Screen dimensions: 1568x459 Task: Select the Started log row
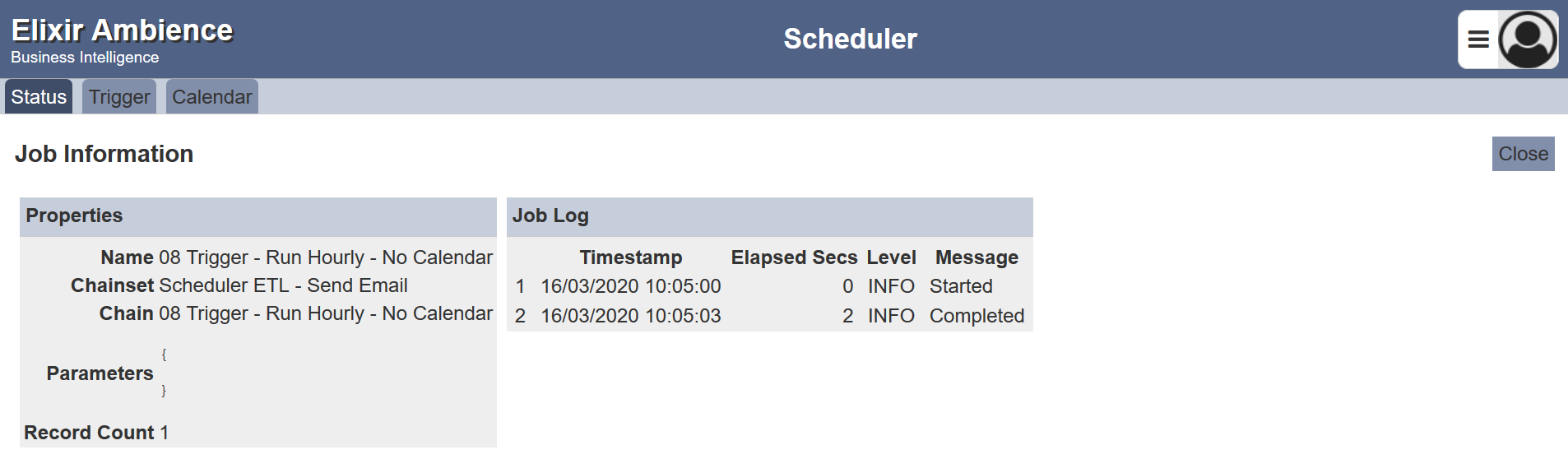770,286
